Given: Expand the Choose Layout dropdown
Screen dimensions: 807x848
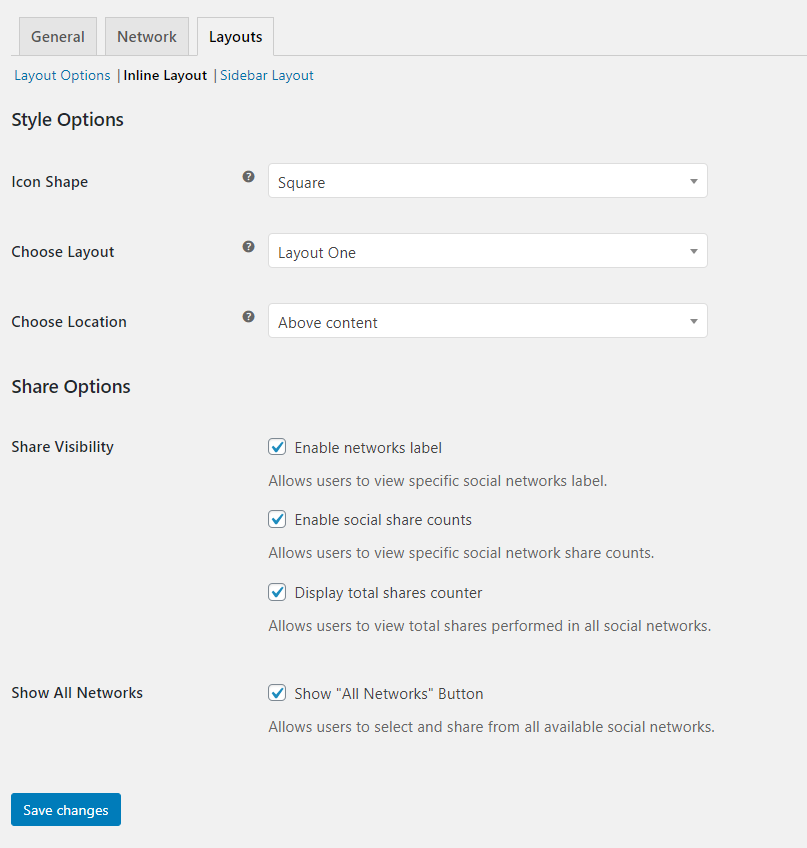Looking at the screenshot, I should coord(487,252).
